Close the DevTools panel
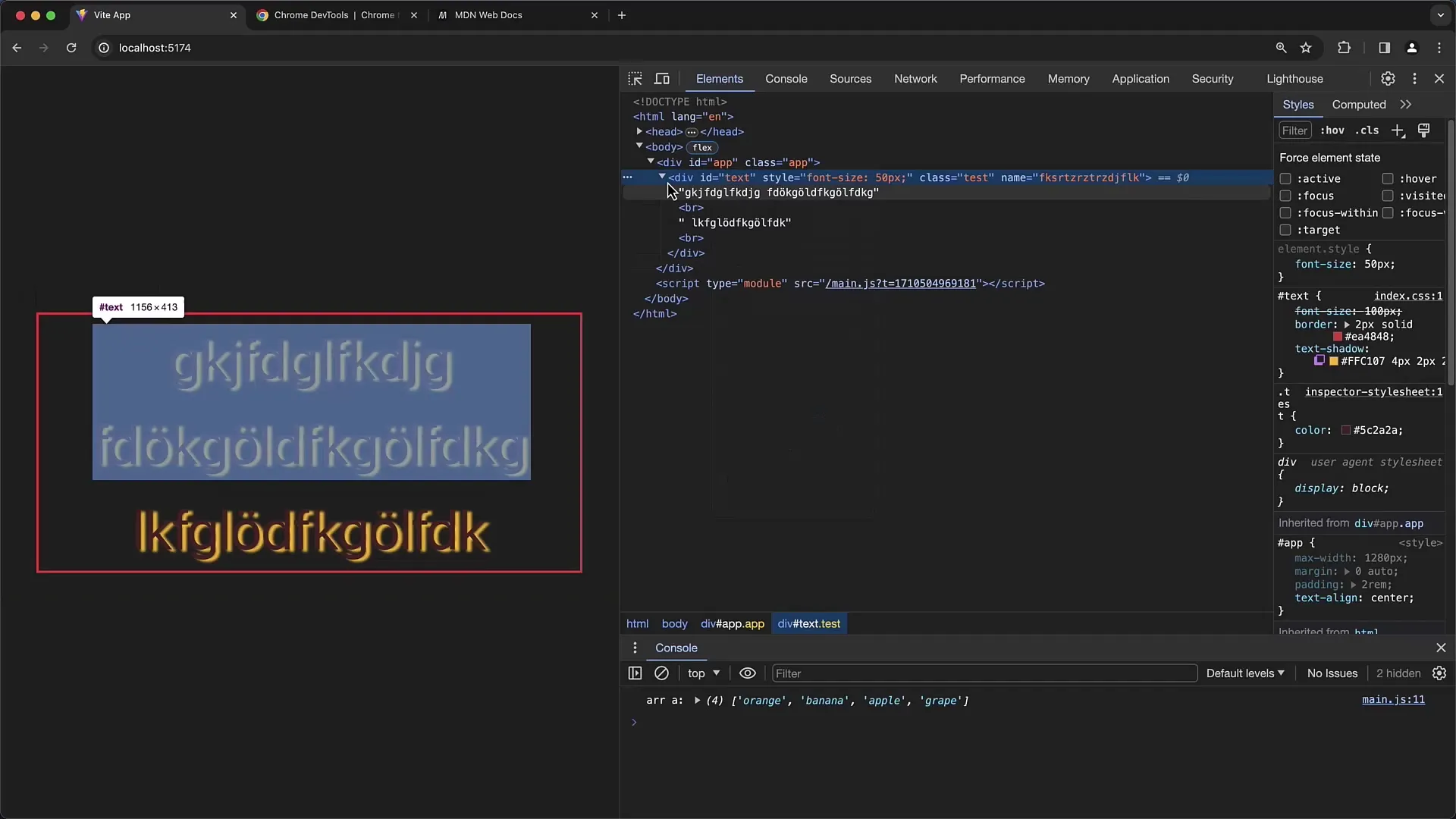This screenshot has width=1456, height=819. (x=1439, y=79)
